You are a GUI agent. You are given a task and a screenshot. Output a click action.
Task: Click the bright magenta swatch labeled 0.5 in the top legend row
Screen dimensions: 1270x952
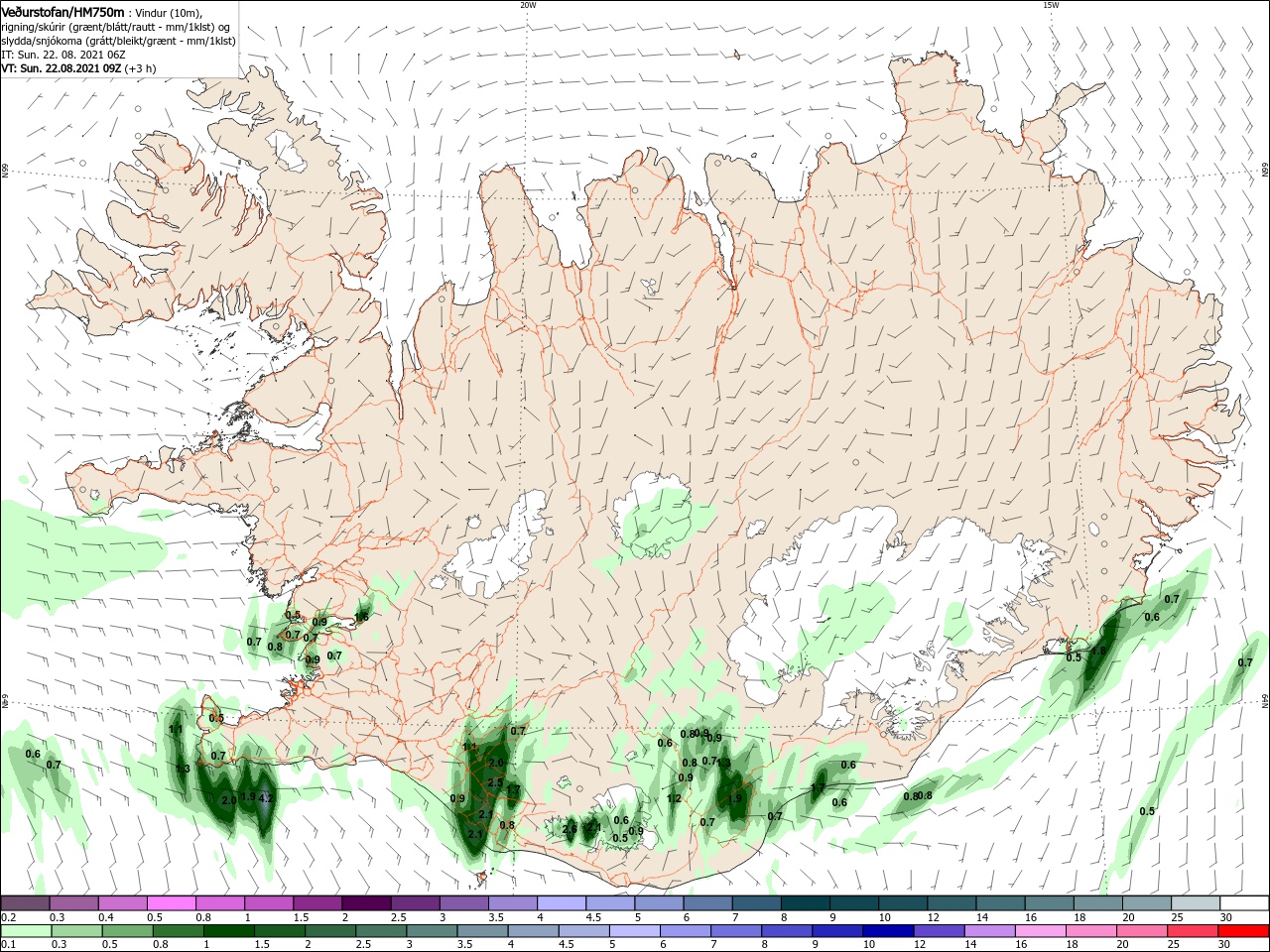click(x=172, y=903)
